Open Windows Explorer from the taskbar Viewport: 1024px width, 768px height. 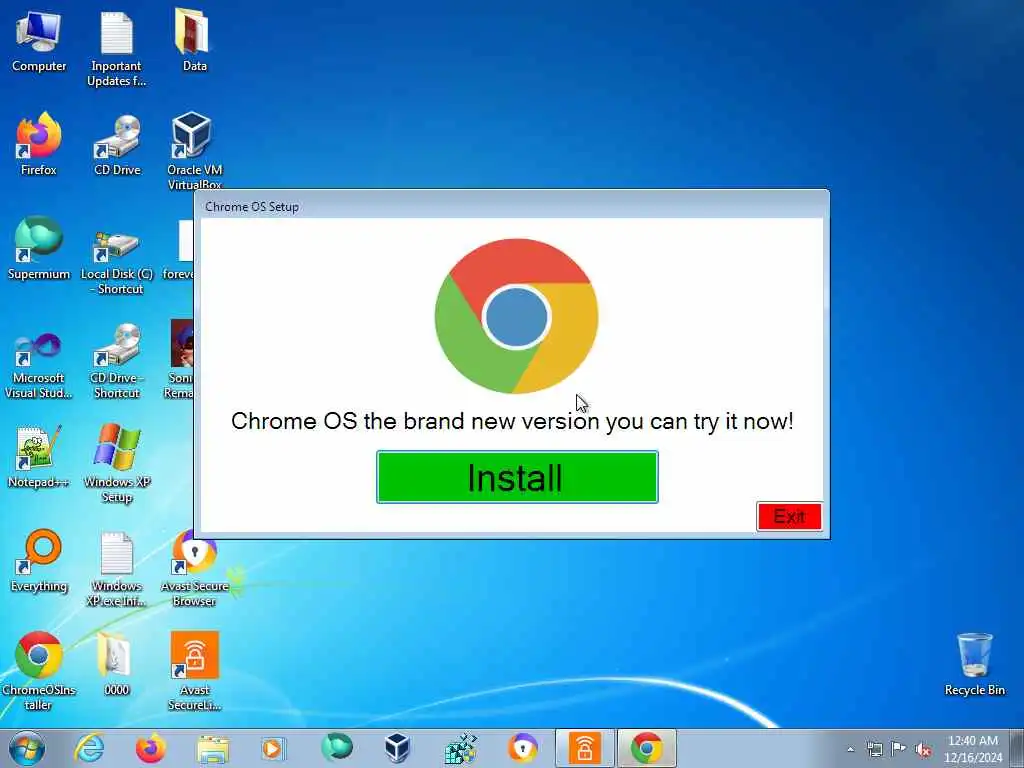coord(213,748)
